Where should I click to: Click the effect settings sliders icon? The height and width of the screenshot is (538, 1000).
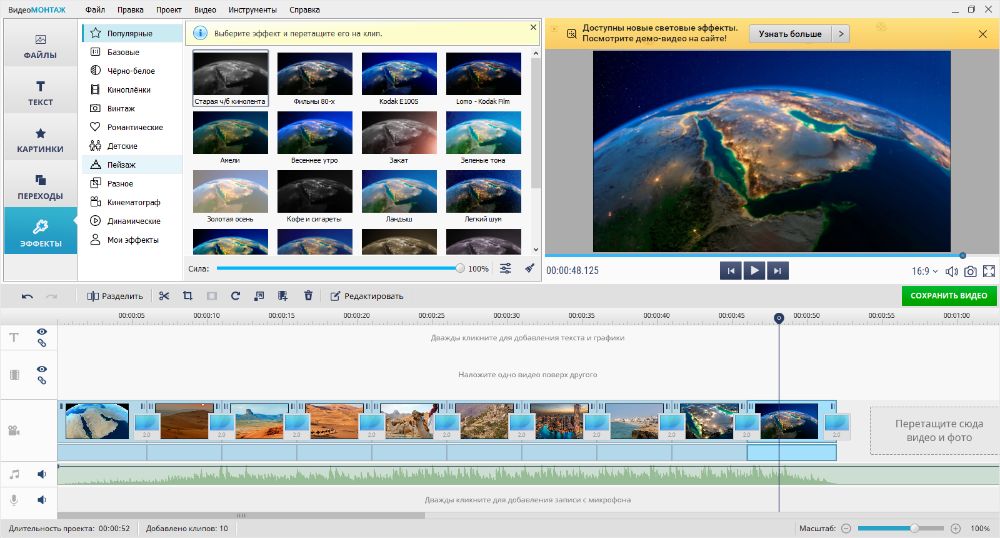tap(505, 269)
